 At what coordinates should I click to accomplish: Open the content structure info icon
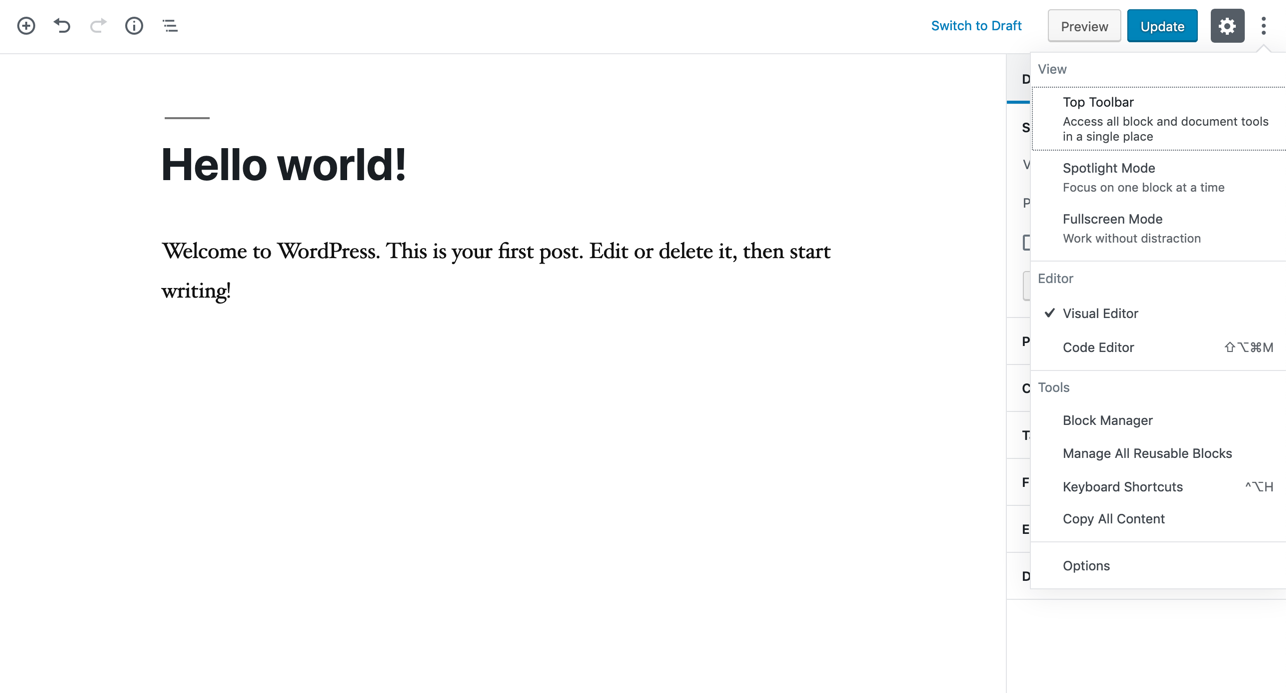[134, 26]
